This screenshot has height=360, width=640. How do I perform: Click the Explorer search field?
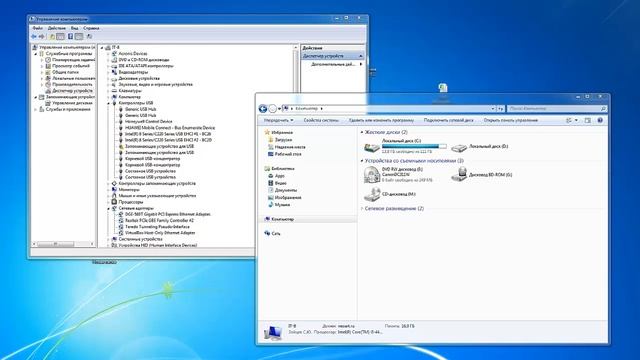557,109
